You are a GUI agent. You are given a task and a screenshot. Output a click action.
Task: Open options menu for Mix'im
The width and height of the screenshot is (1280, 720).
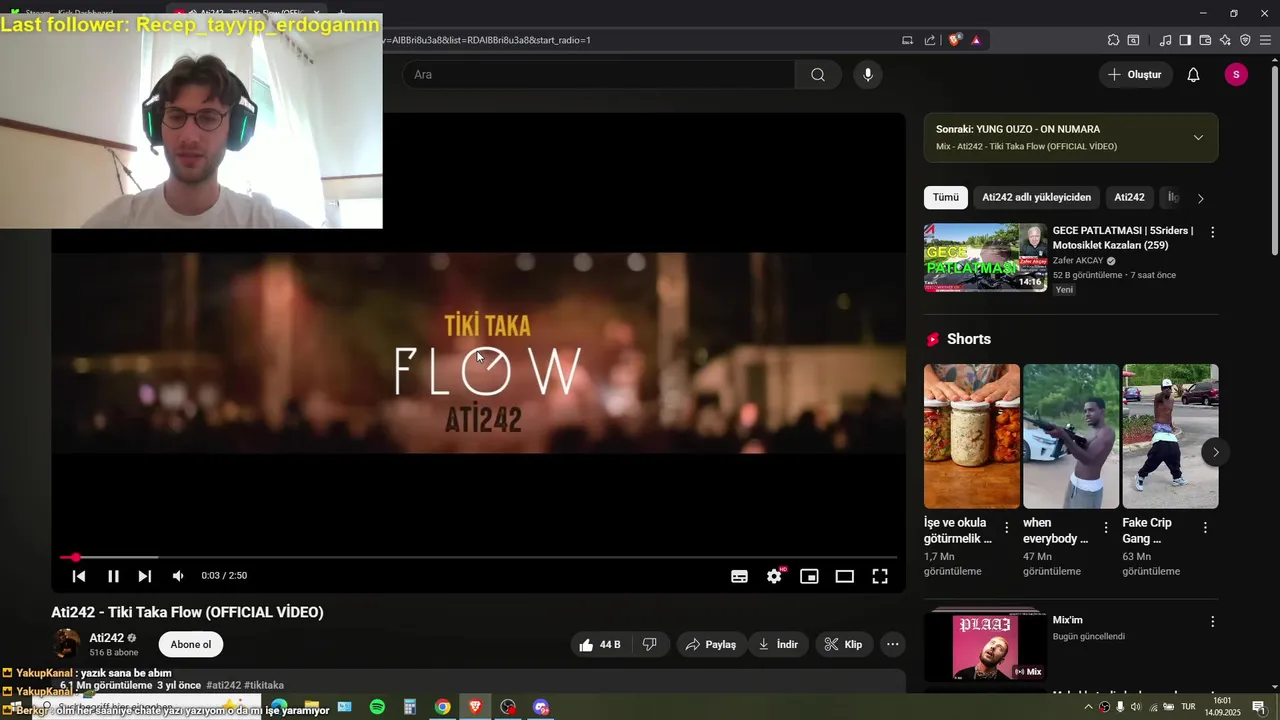pos(1212,622)
